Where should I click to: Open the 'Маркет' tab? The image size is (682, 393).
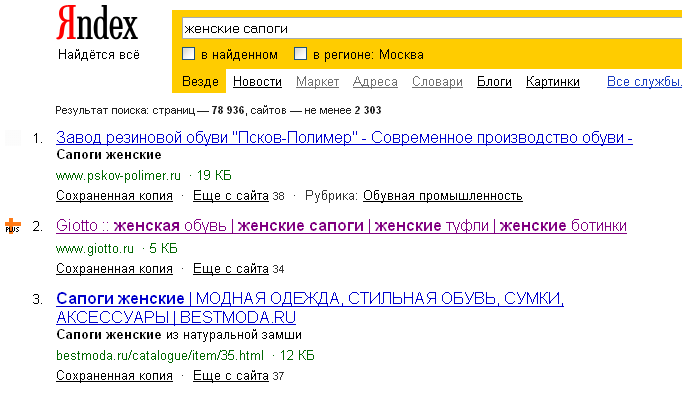tap(318, 81)
